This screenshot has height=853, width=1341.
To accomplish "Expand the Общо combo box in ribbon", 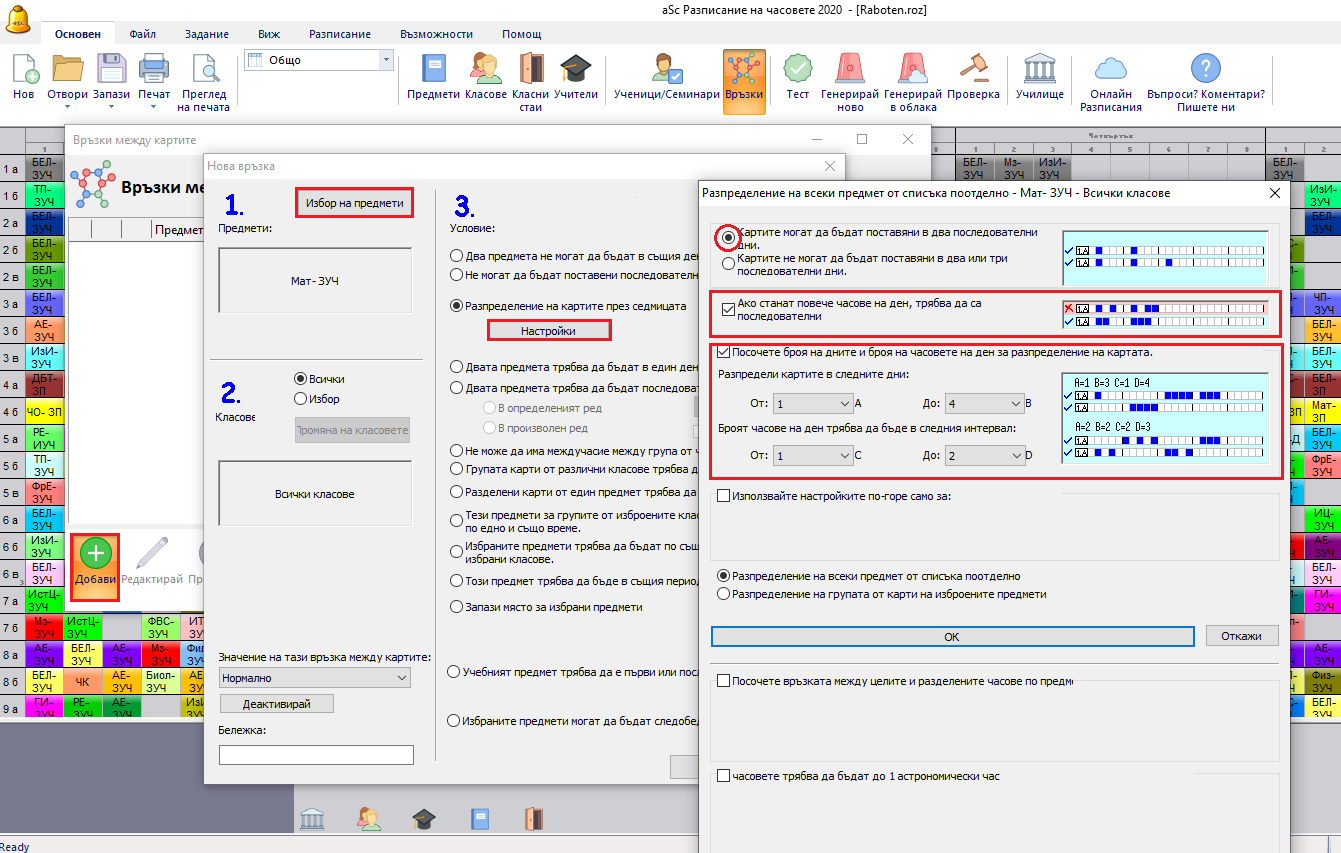I will pyautogui.click(x=385, y=60).
